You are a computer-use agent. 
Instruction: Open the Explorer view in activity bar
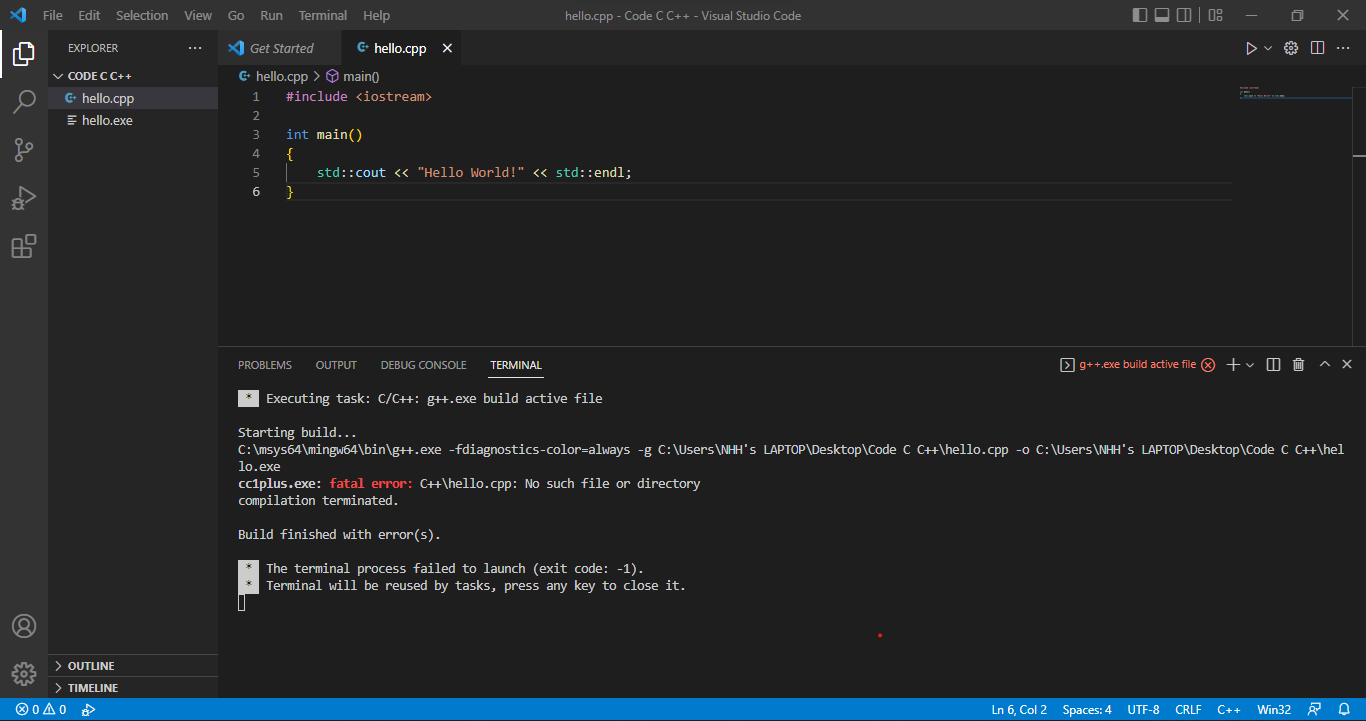coord(24,54)
